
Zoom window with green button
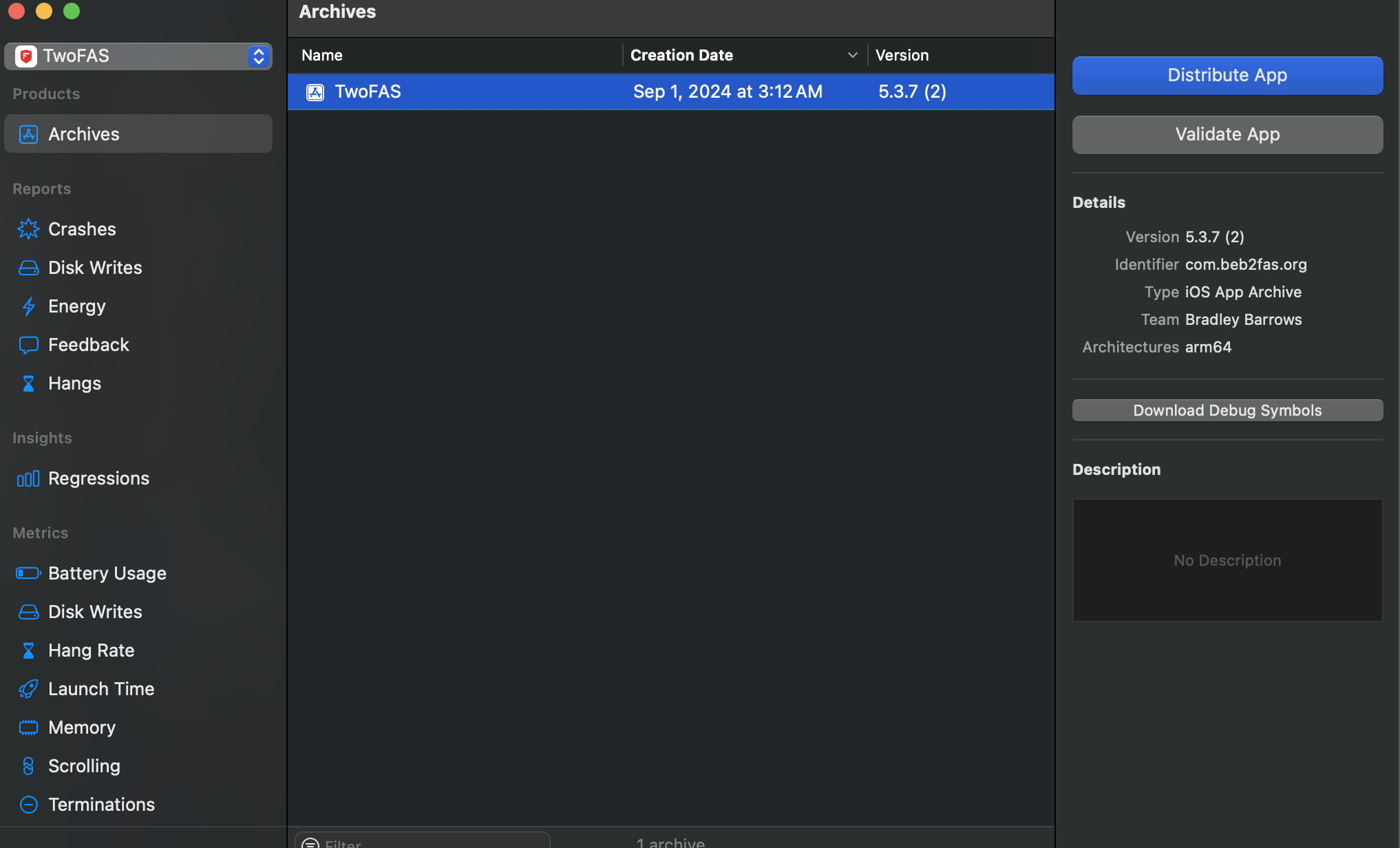[x=72, y=10]
